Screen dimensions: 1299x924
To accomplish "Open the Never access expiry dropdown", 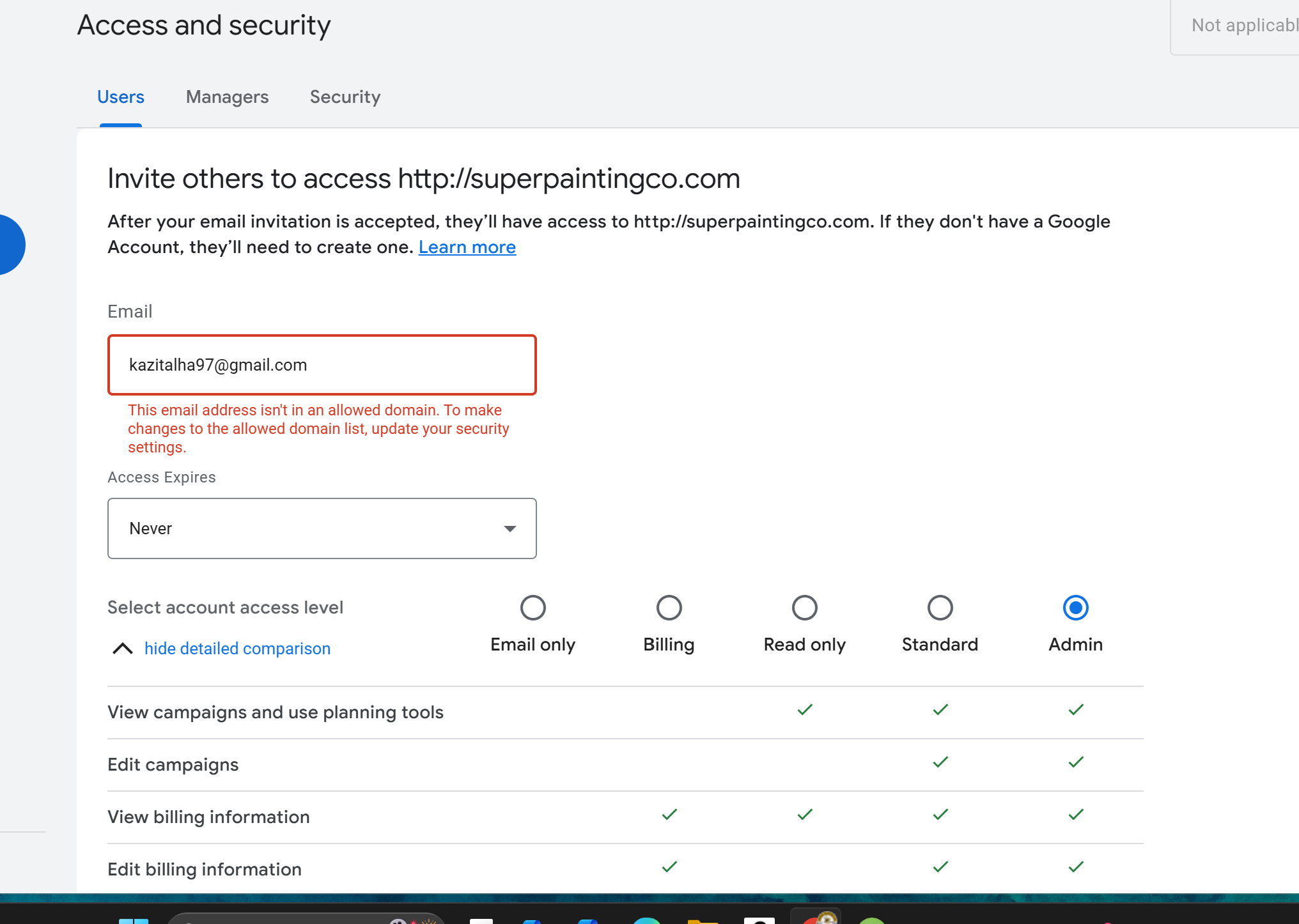I will point(322,528).
